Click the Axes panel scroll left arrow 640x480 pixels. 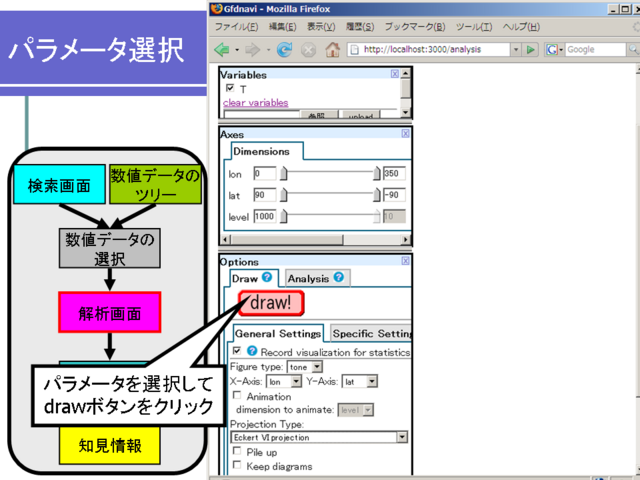tap(226, 240)
